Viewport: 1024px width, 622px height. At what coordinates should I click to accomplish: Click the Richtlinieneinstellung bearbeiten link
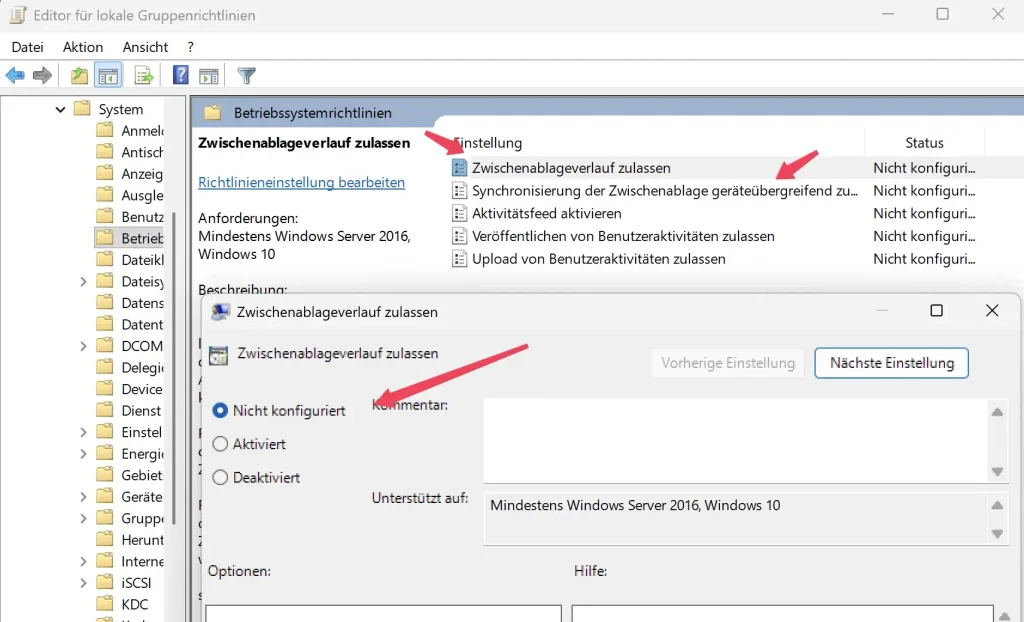(301, 182)
